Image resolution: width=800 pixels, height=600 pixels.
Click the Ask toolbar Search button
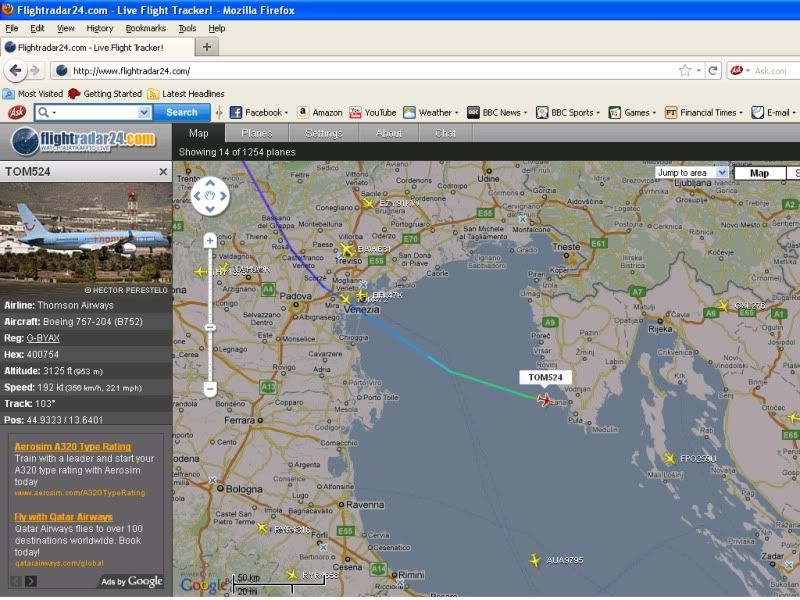182,112
